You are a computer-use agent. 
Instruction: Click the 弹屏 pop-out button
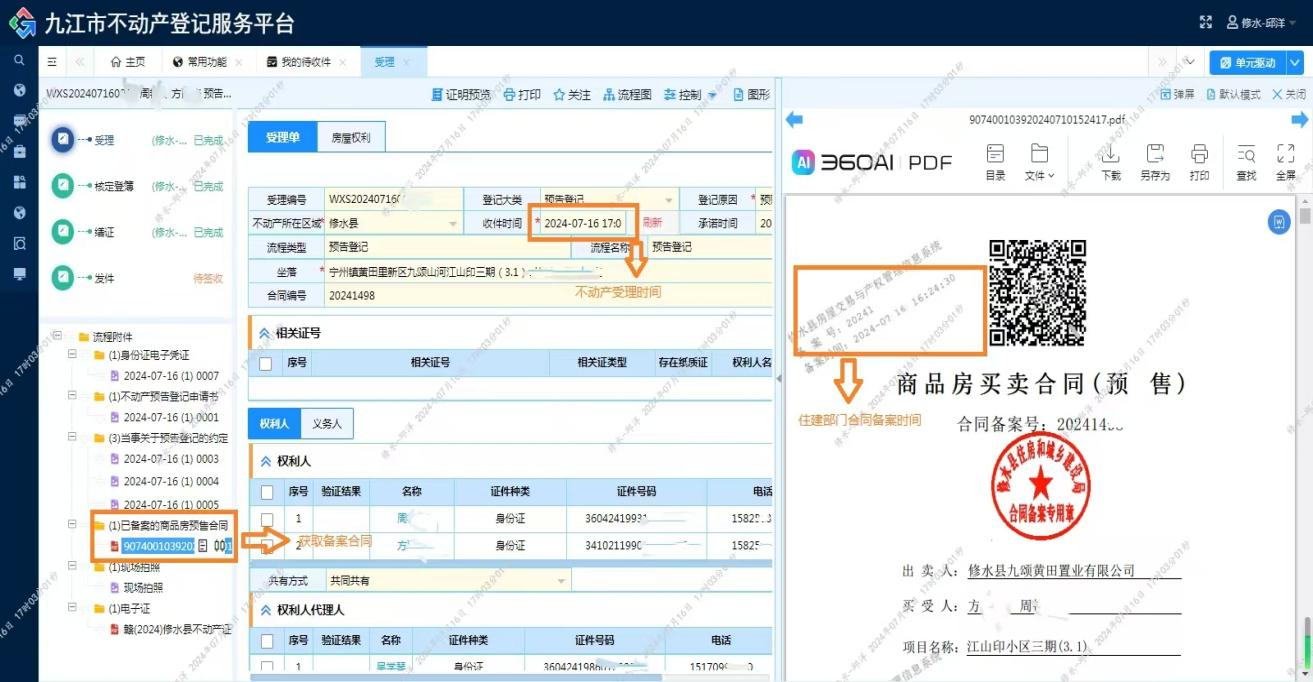coord(1177,94)
